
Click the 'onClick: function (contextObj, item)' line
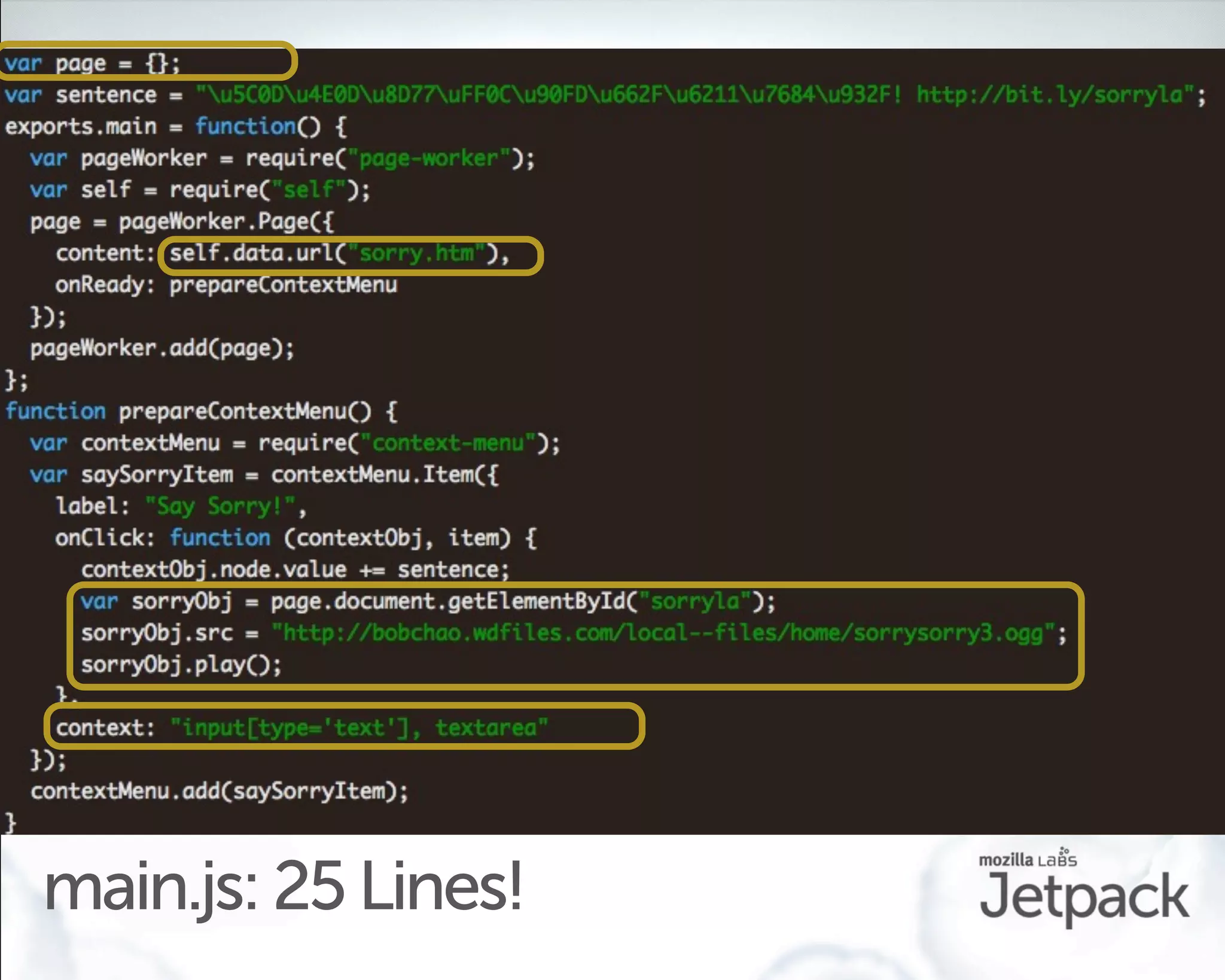(x=296, y=538)
